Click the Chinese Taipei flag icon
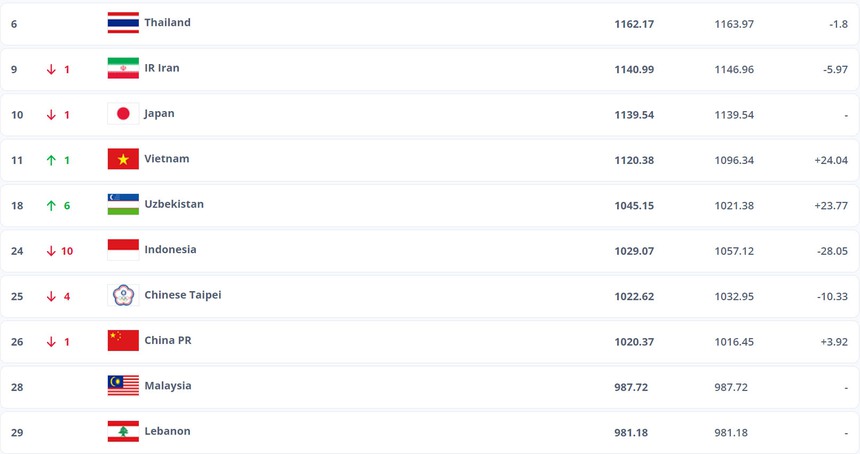The width and height of the screenshot is (860, 454). 123,295
